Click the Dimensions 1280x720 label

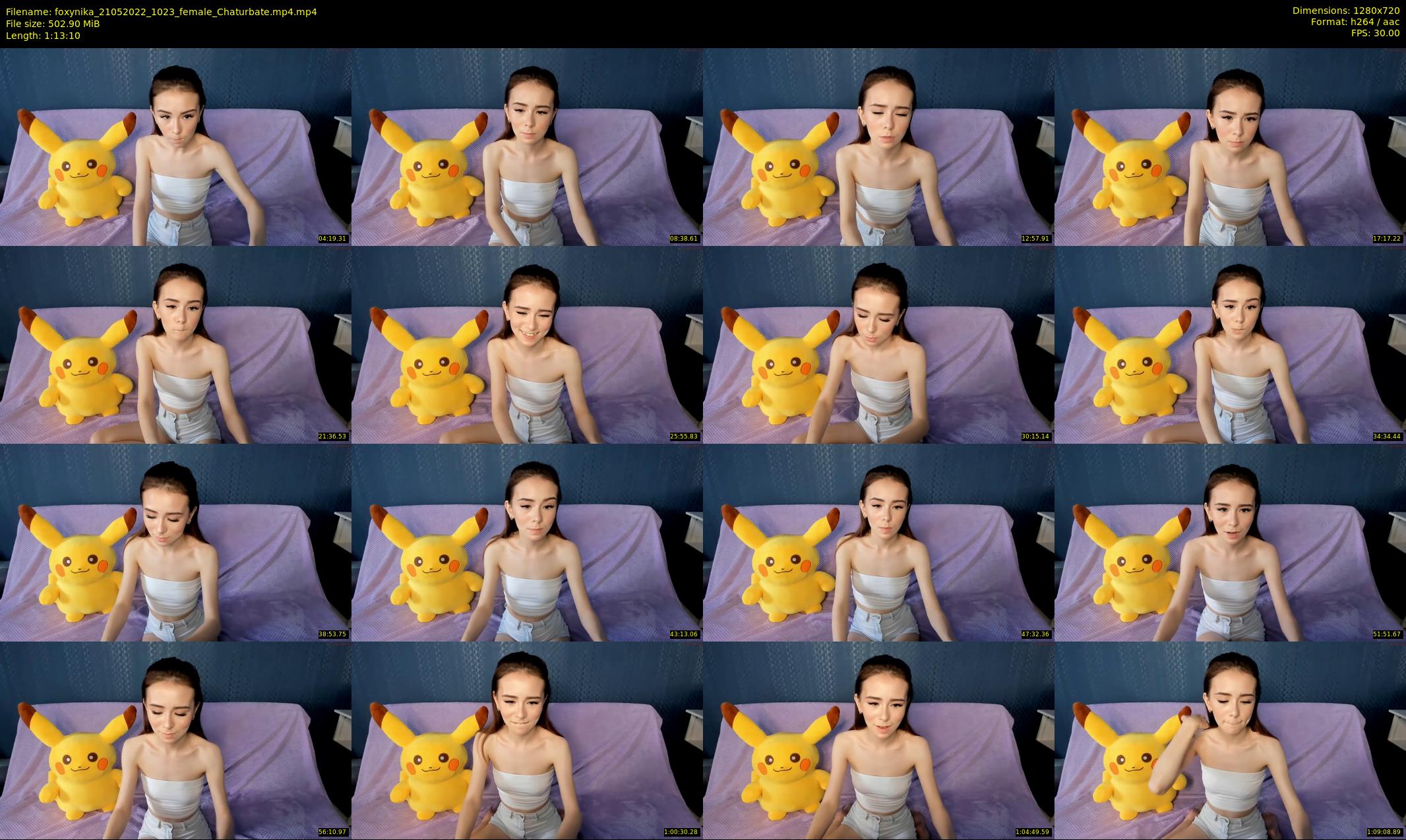1345,11
